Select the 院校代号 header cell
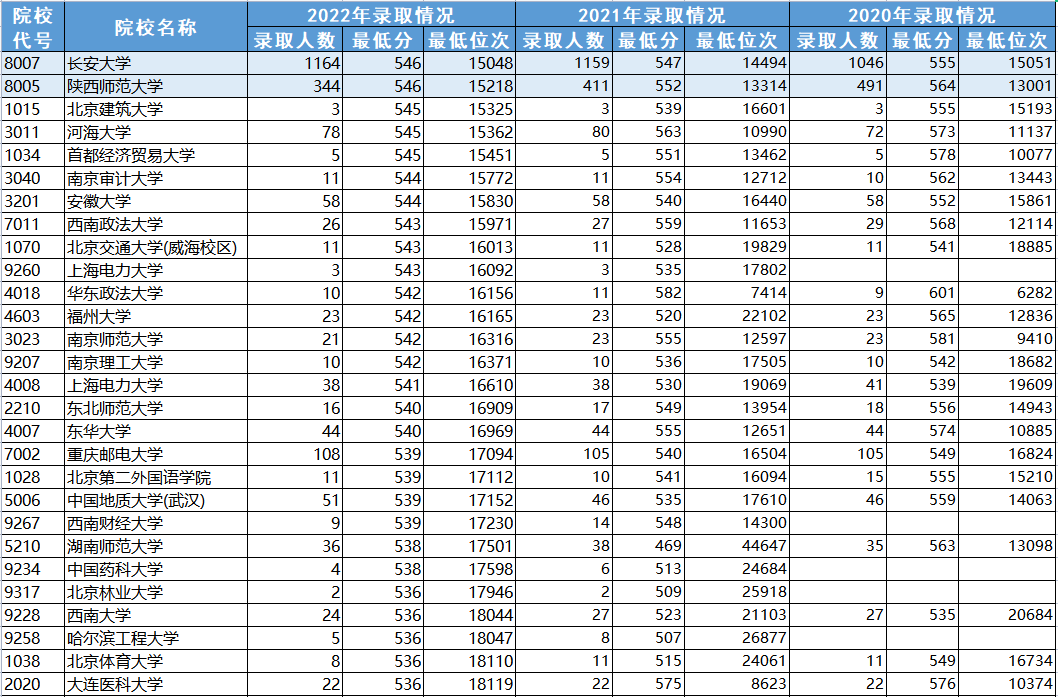Screen dimensions: 1058x697 [32, 27]
